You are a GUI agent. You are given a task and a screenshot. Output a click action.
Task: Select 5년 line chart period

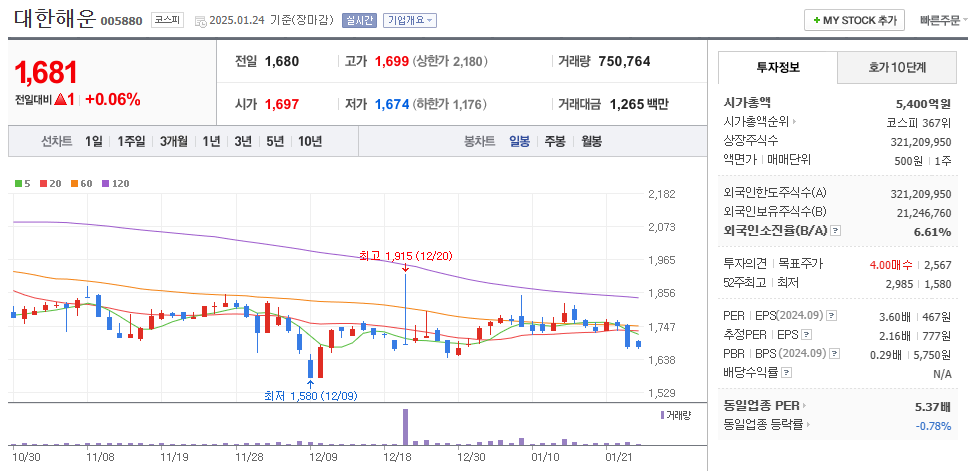pyautogui.click(x=274, y=141)
